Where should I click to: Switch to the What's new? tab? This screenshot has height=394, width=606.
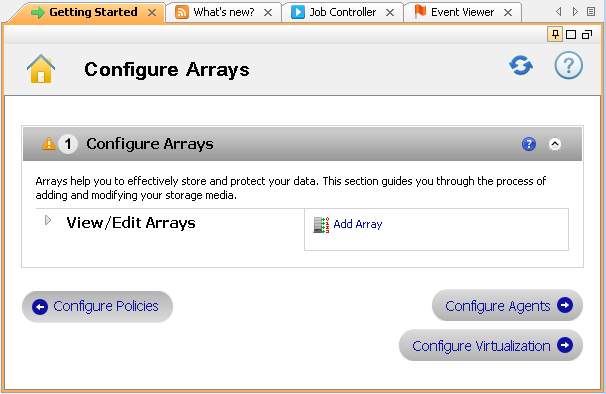tap(224, 12)
